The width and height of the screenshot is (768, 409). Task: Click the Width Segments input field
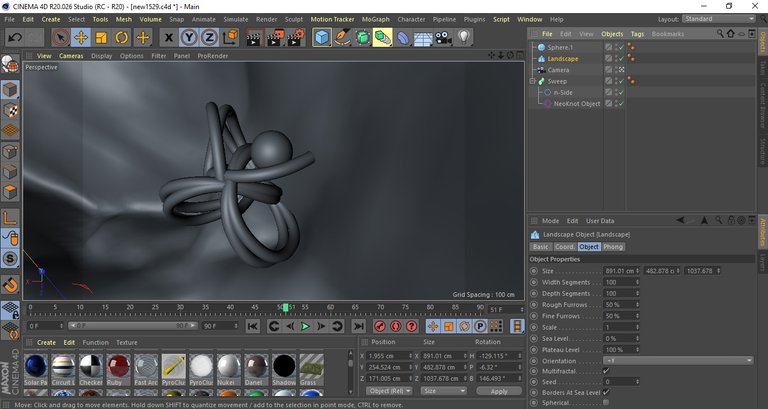pyautogui.click(x=619, y=282)
